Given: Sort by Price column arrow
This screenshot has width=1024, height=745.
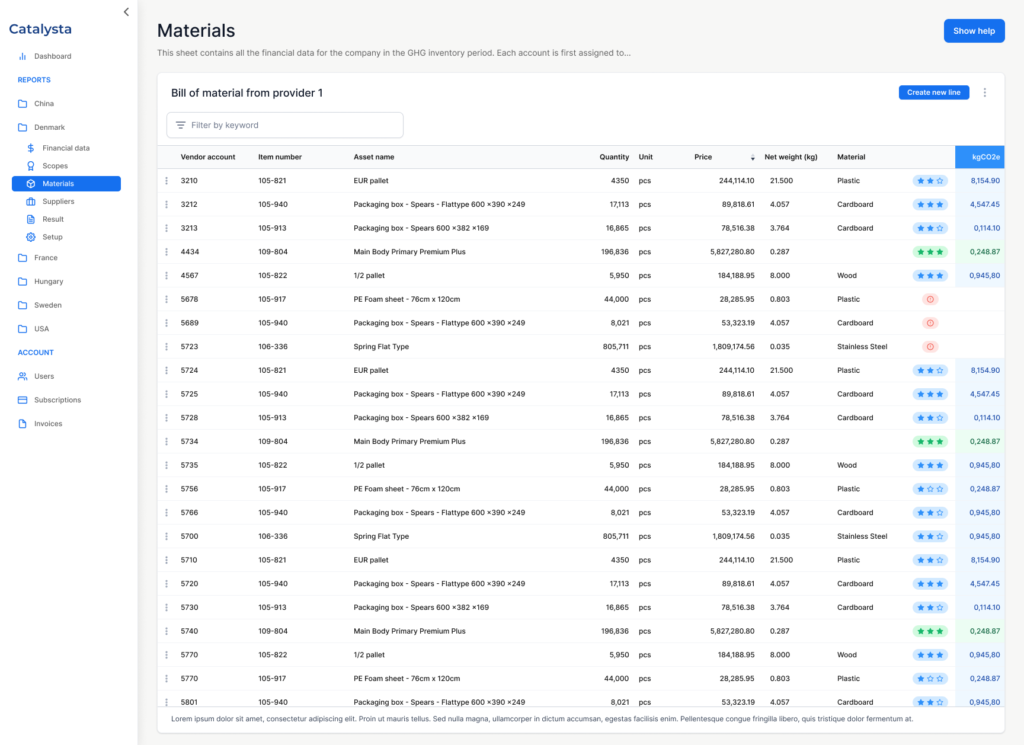Looking at the screenshot, I should click(x=752, y=158).
